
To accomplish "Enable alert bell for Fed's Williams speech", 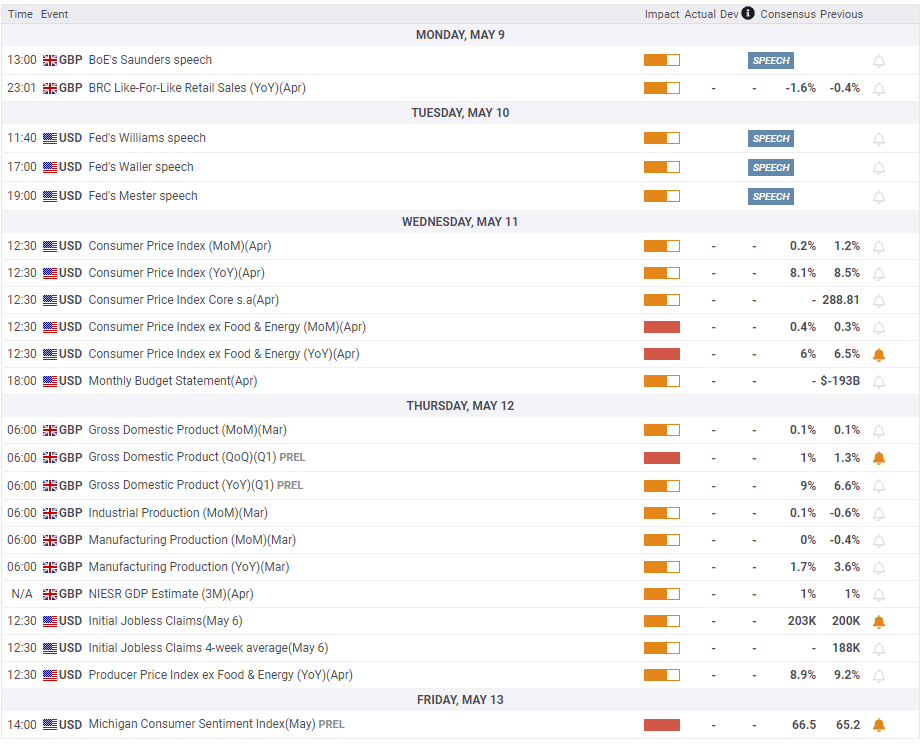I will 878,139.
